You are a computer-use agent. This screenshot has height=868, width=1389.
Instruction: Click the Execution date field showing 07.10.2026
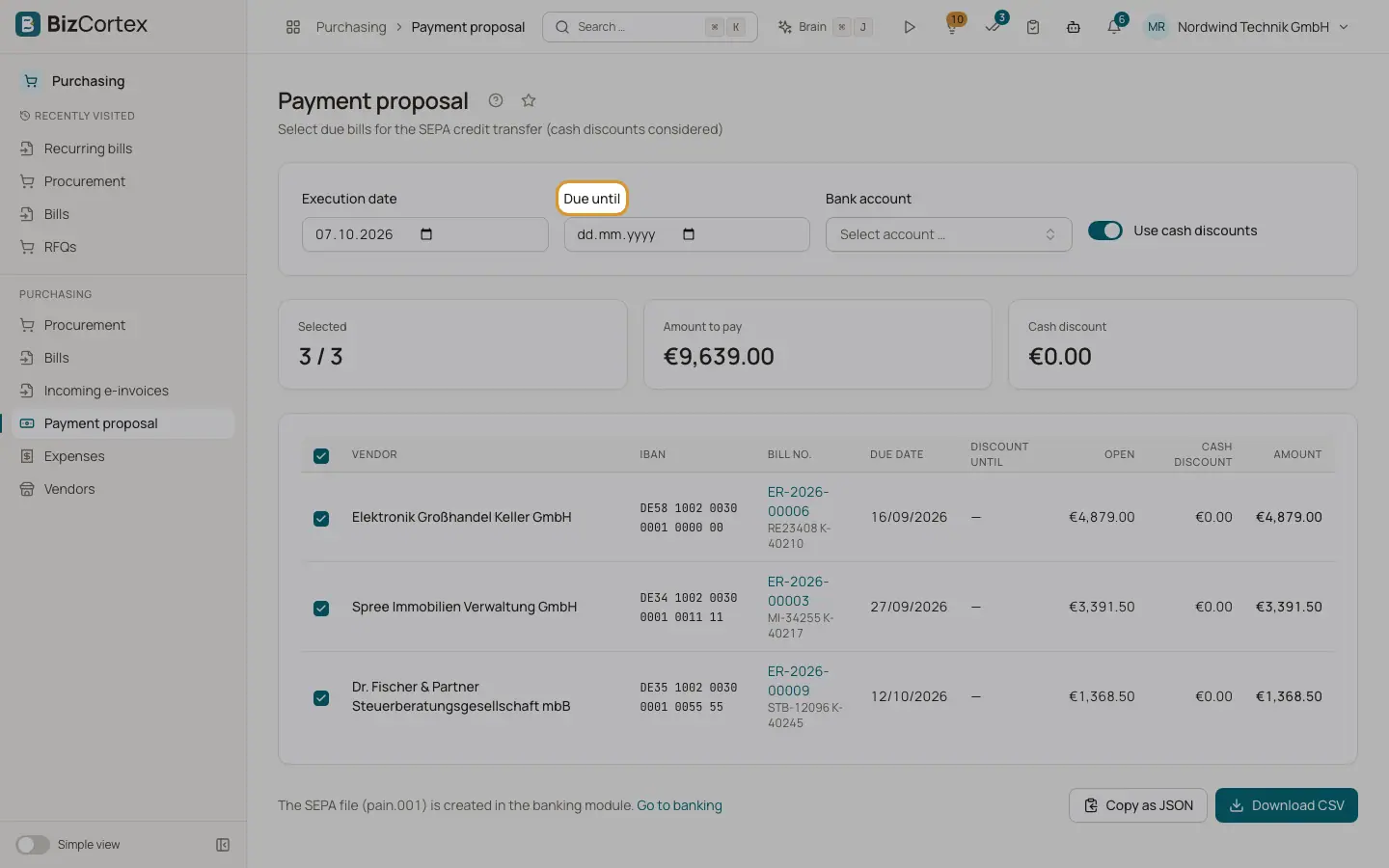424,234
